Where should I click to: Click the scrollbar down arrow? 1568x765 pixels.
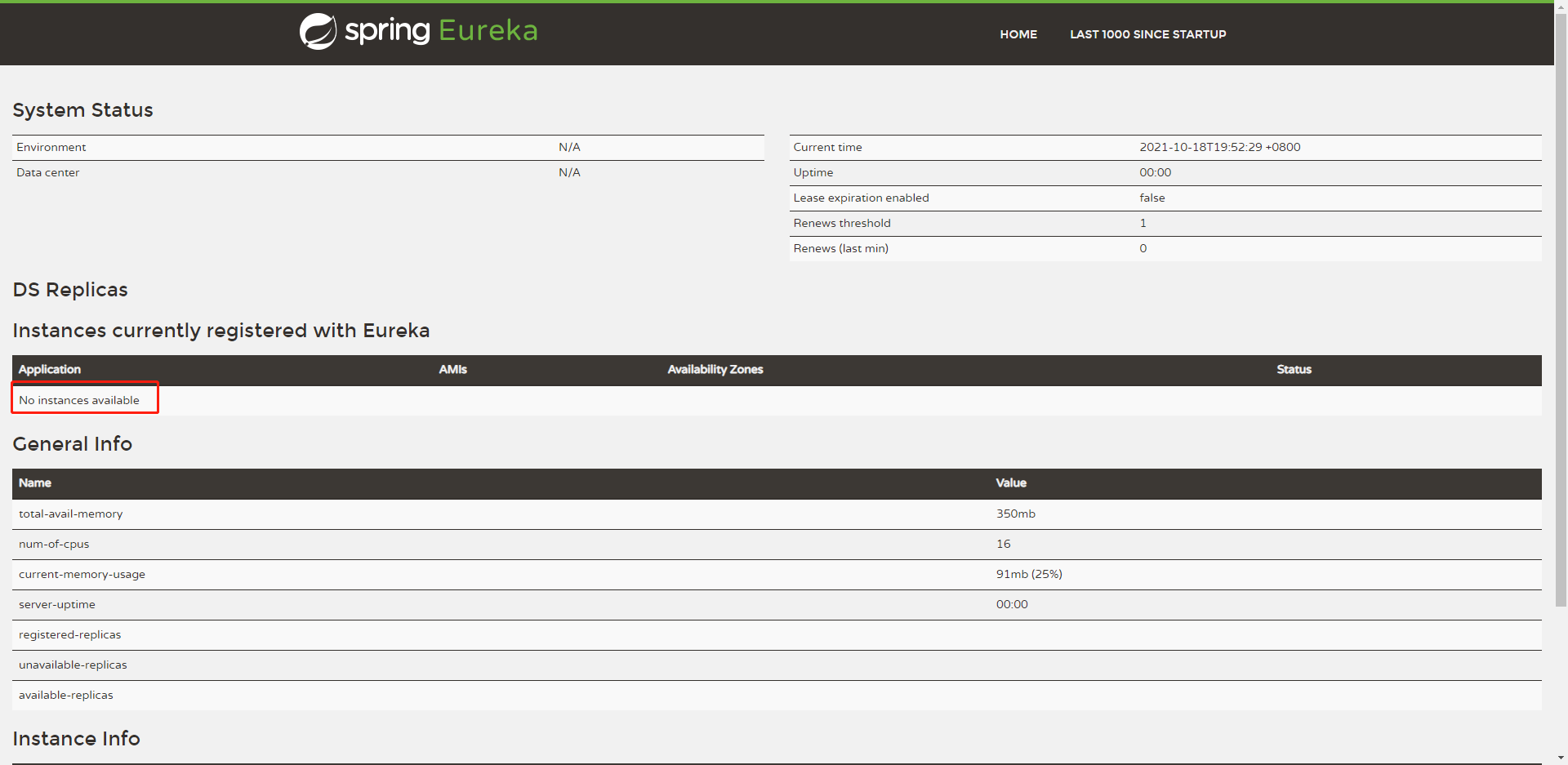click(x=1561, y=758)
